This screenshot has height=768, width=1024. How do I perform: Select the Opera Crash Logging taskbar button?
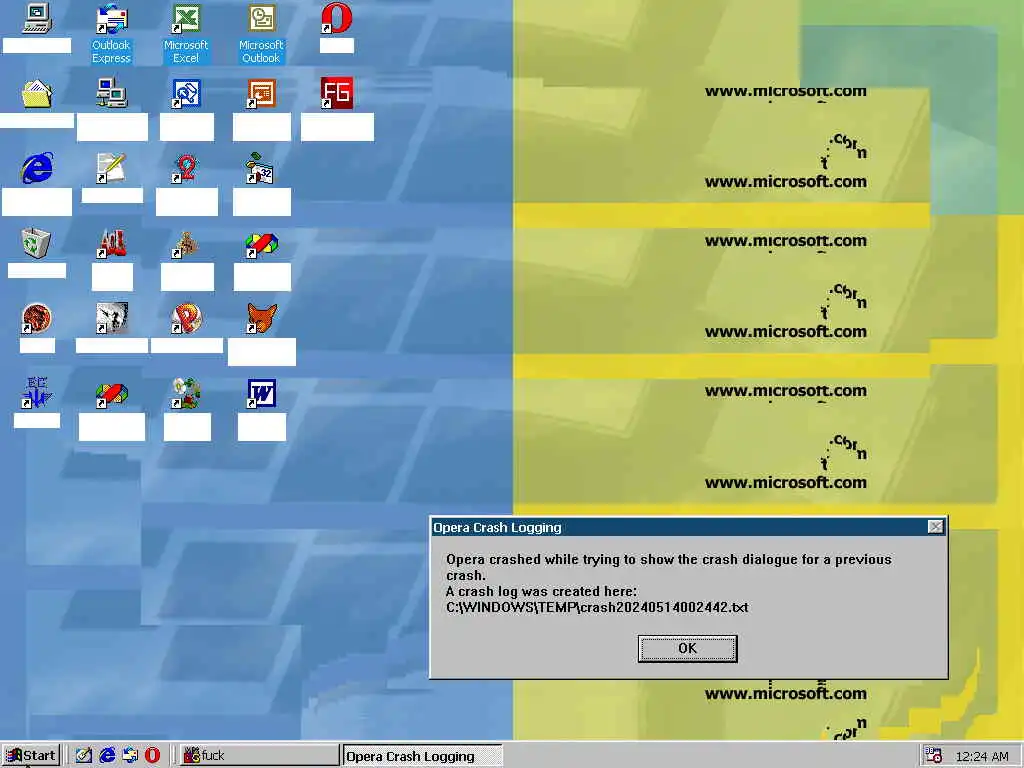422,756
